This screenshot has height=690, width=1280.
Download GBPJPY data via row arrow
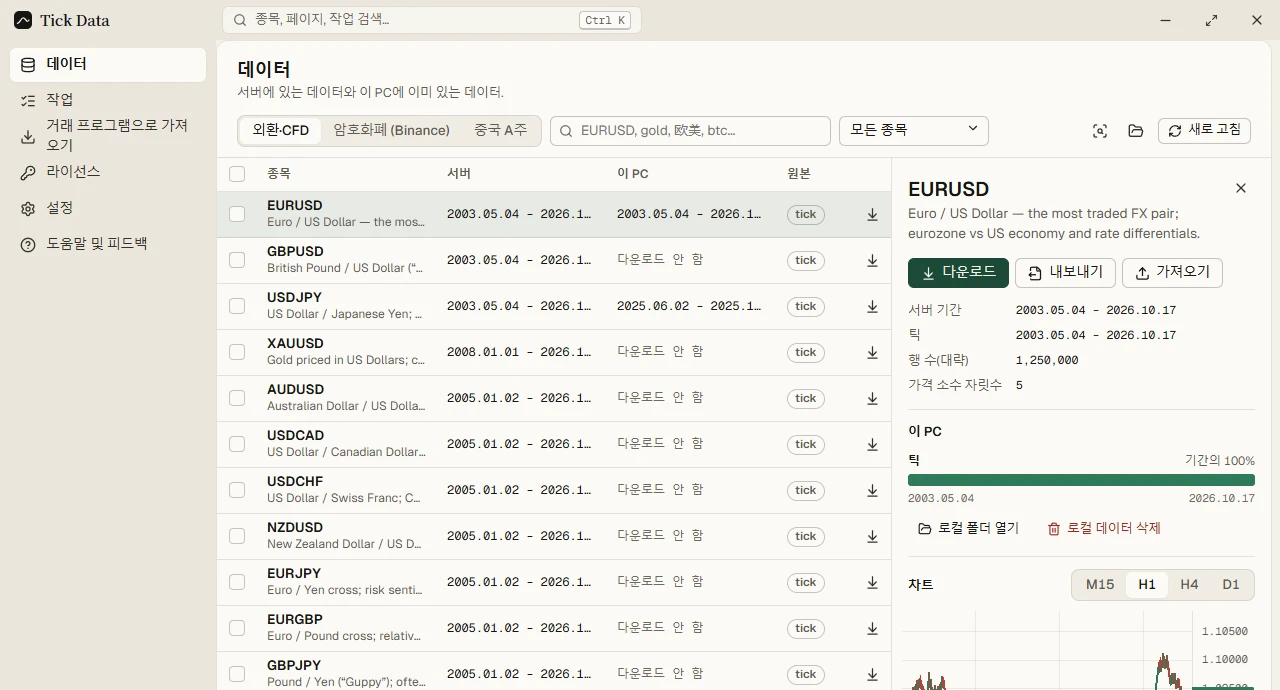pos(872,675)
